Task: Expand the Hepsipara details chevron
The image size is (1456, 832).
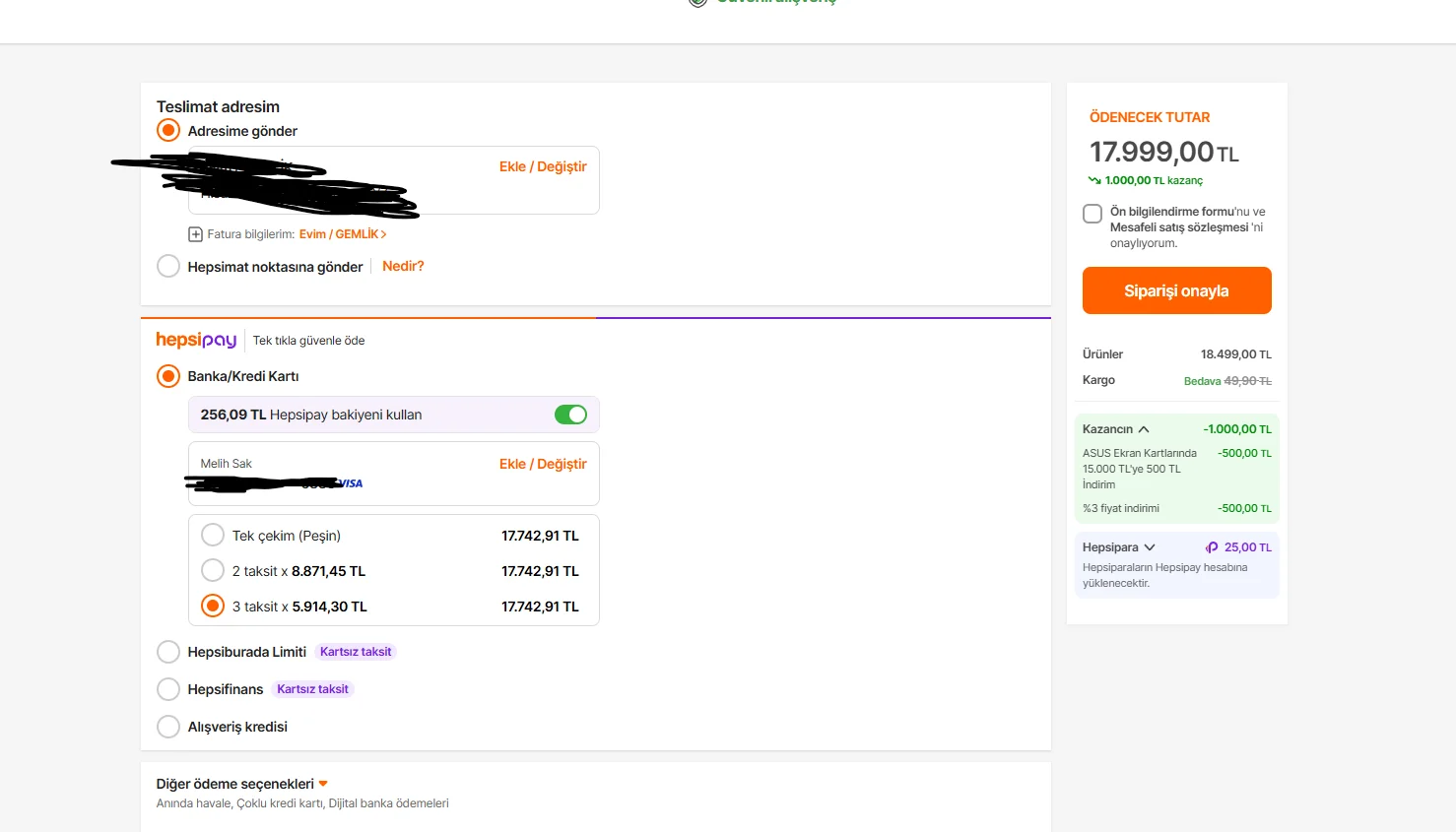Action: point(1150,547)
